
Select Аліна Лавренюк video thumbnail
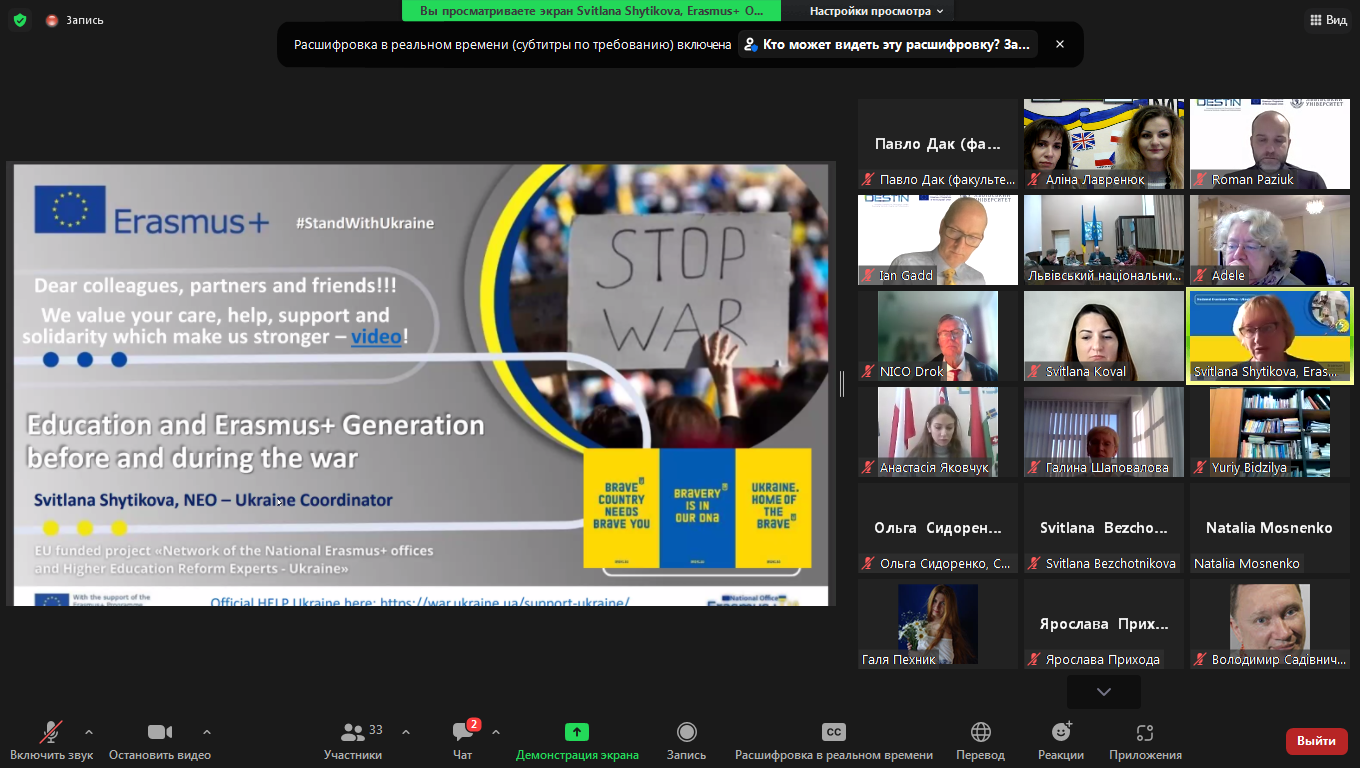(1104, 144)
